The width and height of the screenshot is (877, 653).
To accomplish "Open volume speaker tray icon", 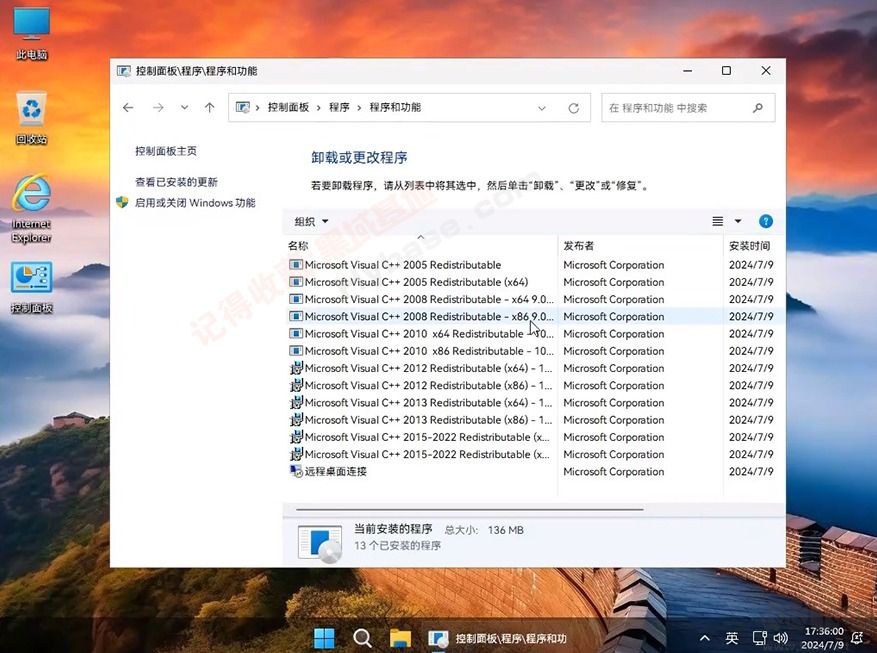I will pyautogui.click(x=781, y=638).
